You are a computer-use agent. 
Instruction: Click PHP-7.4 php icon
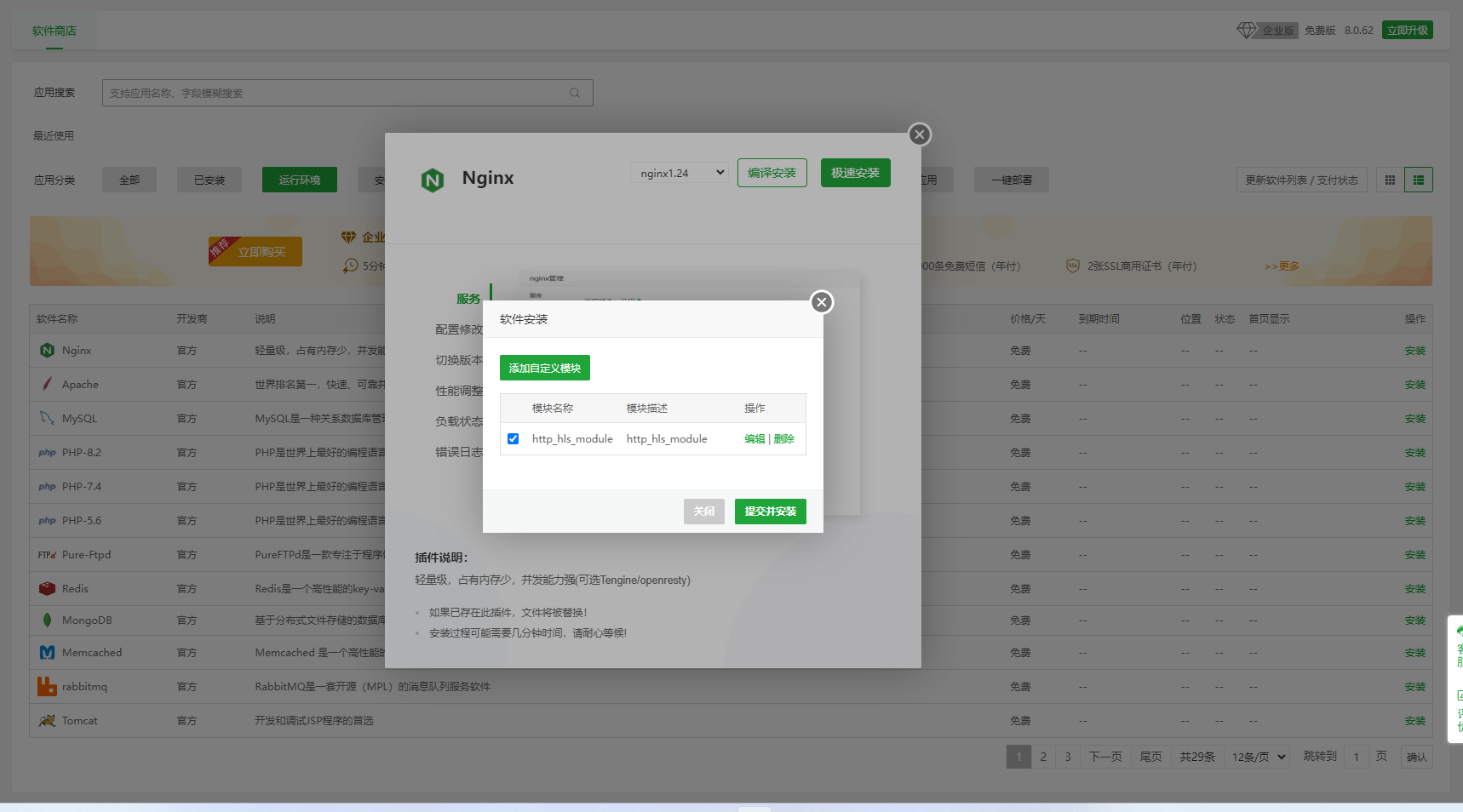[x=47, y=486]
